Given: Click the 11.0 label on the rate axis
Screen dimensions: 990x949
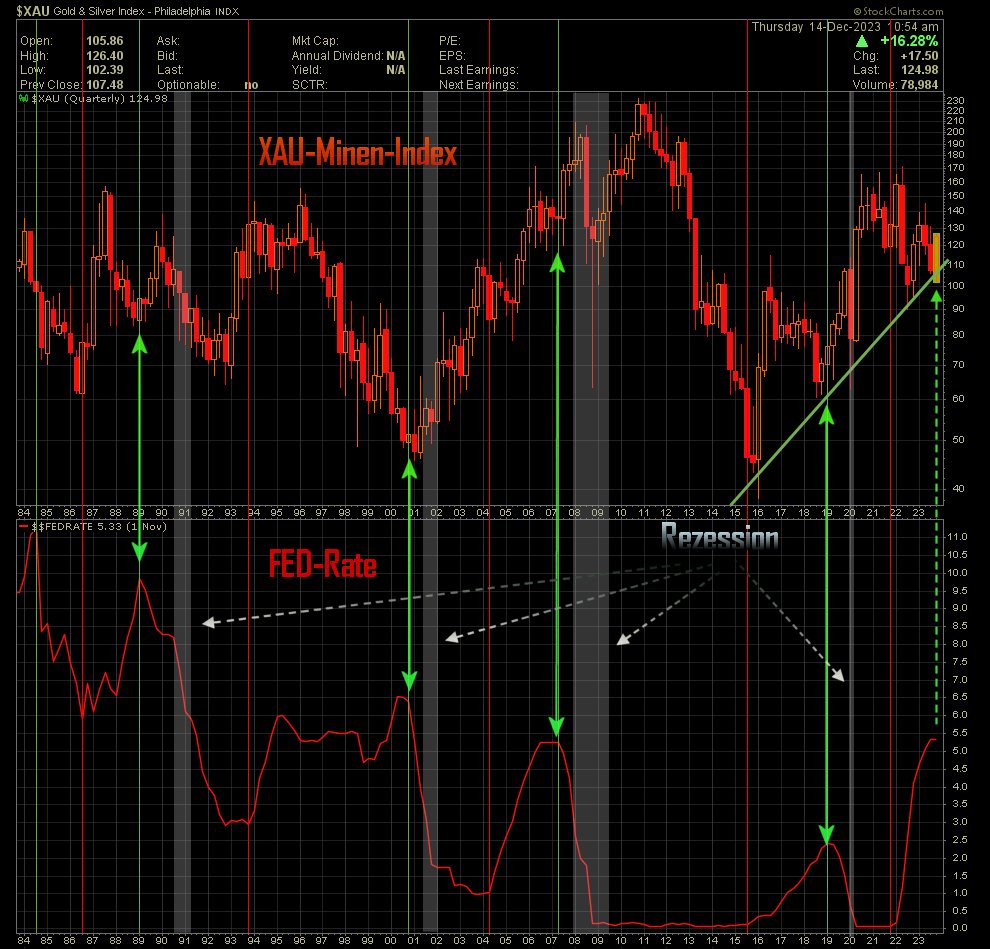Looking at the screenshot, I should (957, 537).
